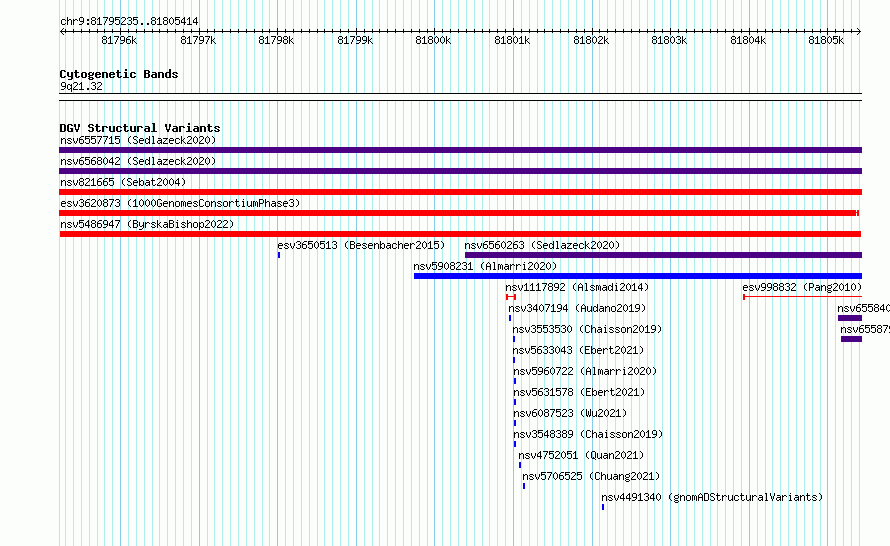The width and height of the screenshot is (890, 546).
Task: Click blue marker under nsv4752051
Action: [519, 465]
